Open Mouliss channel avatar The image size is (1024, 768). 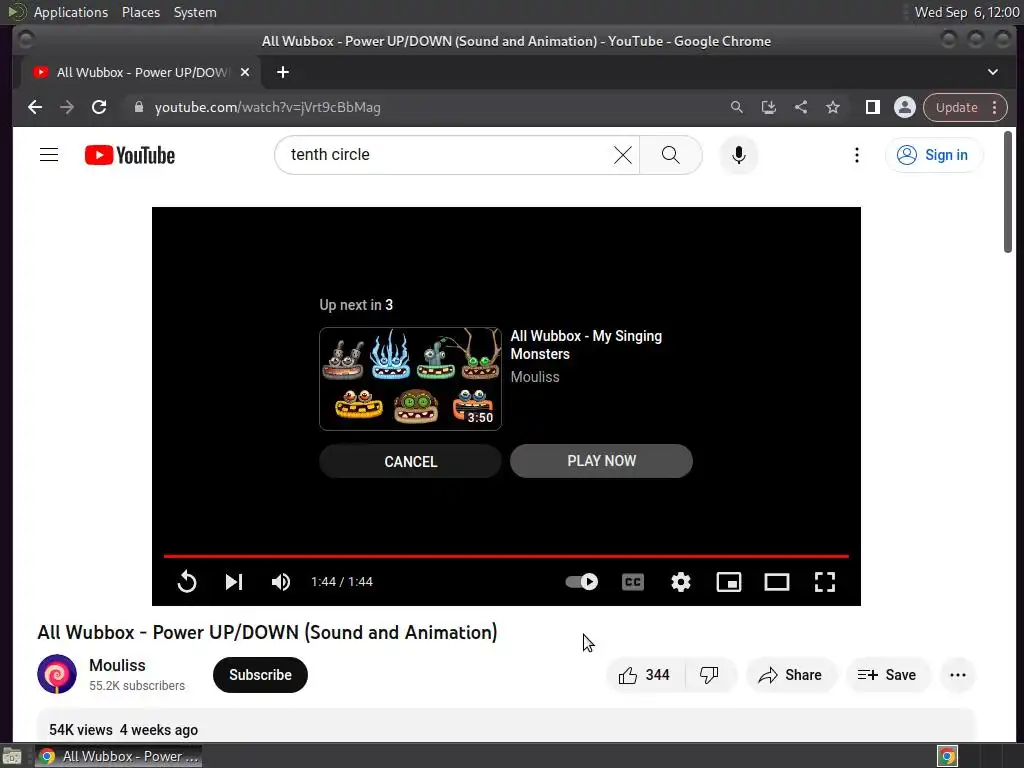57,674
